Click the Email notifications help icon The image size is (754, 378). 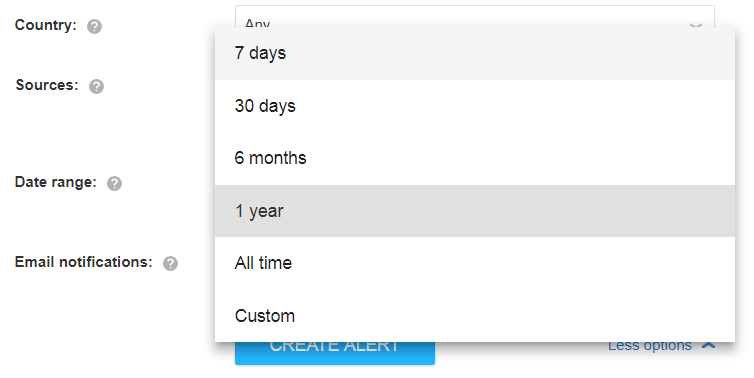[170, 264]
